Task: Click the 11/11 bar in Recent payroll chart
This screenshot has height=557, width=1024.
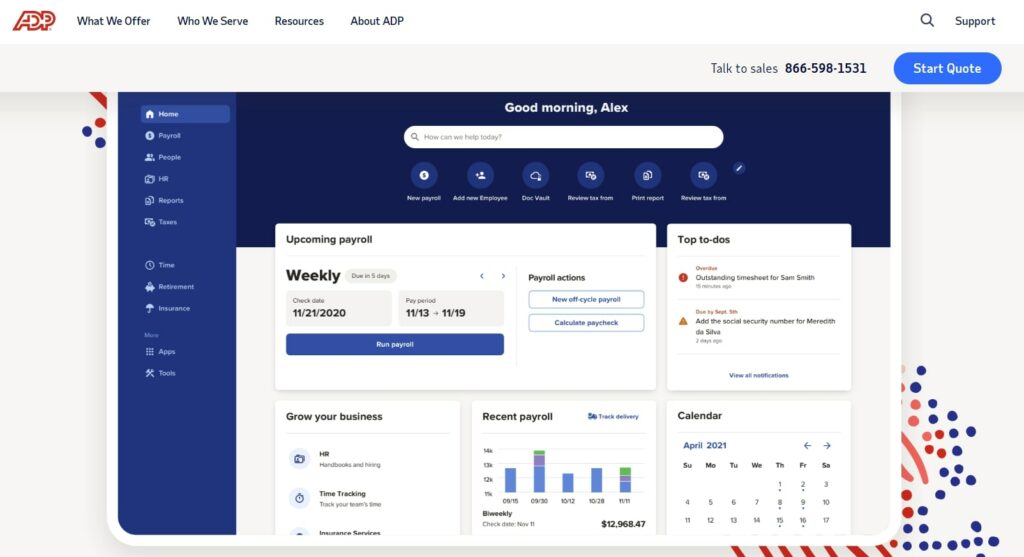Action: [625, 480]
